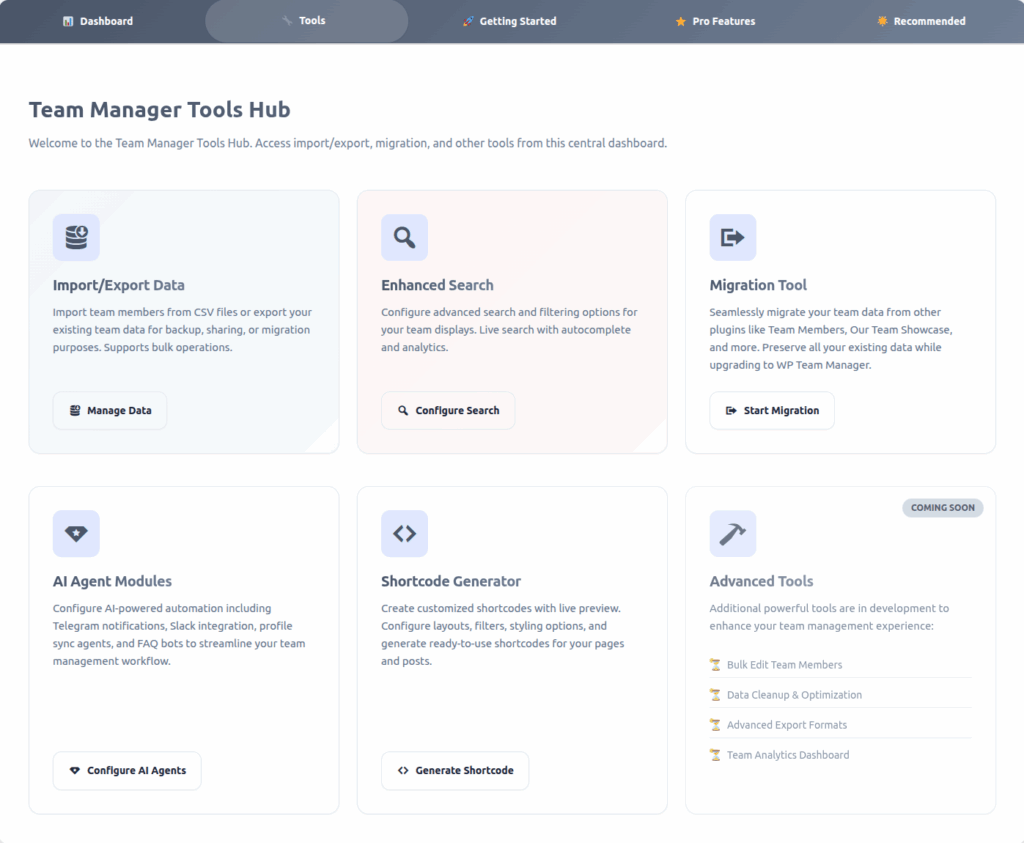Click the Advanced Tools hammer icon
The image size is (1024, 843).
click(732, 534)
